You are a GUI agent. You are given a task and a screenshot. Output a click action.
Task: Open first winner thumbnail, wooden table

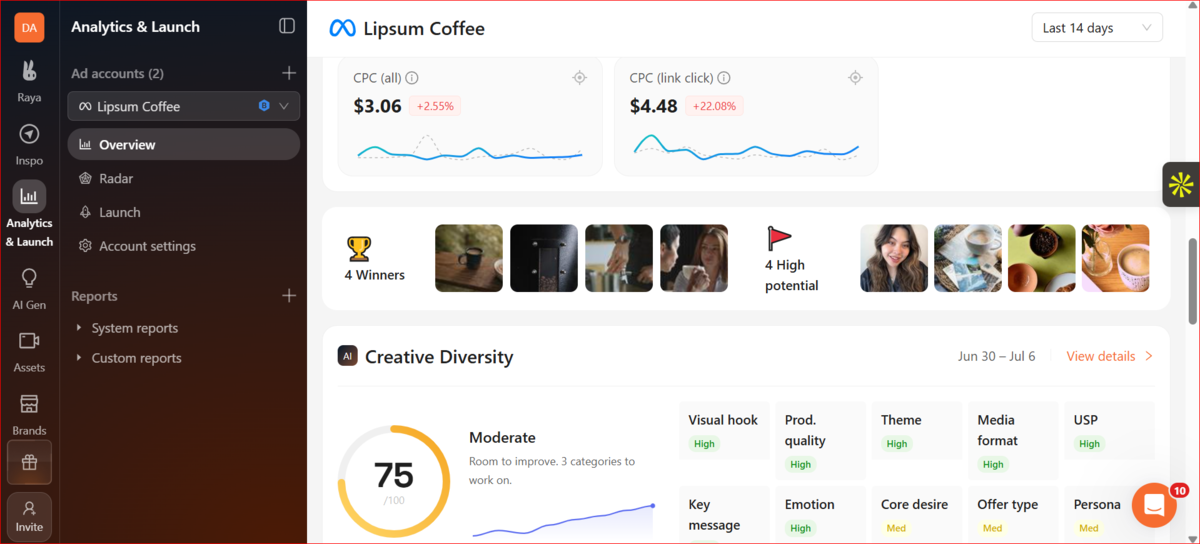pos(469,258)
